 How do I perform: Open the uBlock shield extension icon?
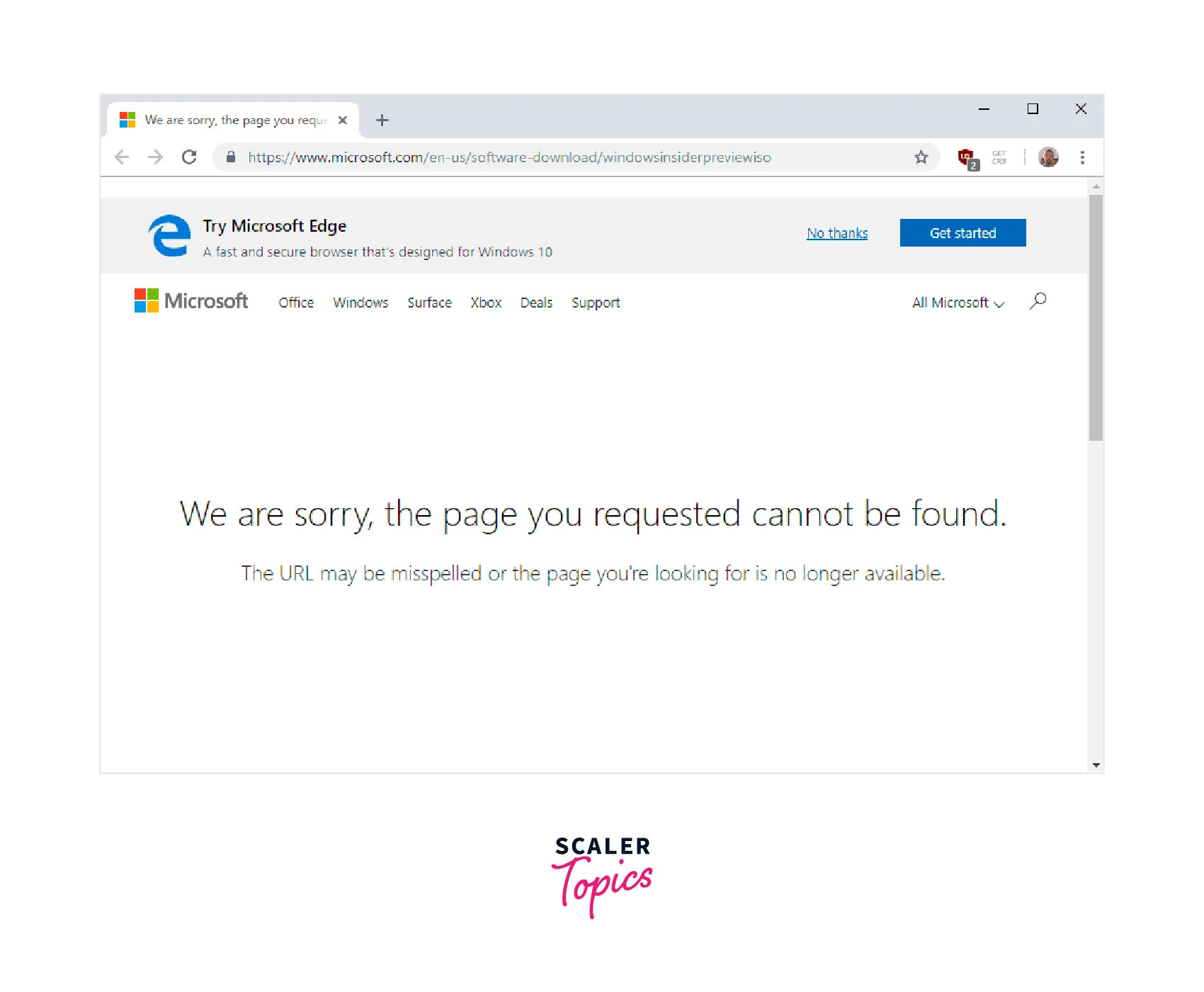[966, 158]
